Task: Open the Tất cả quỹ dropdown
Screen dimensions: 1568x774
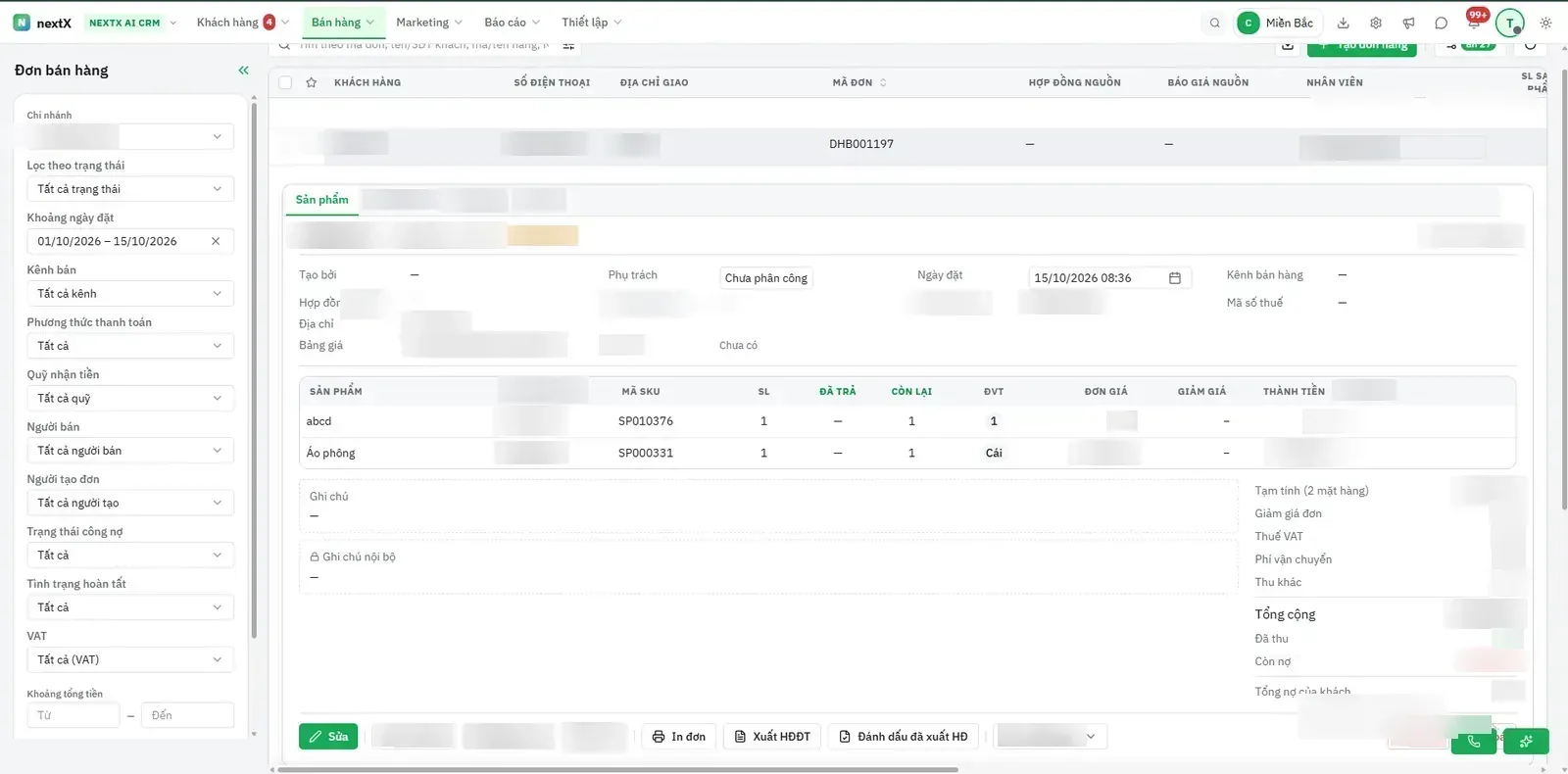Action: click(x=129, y=398)
